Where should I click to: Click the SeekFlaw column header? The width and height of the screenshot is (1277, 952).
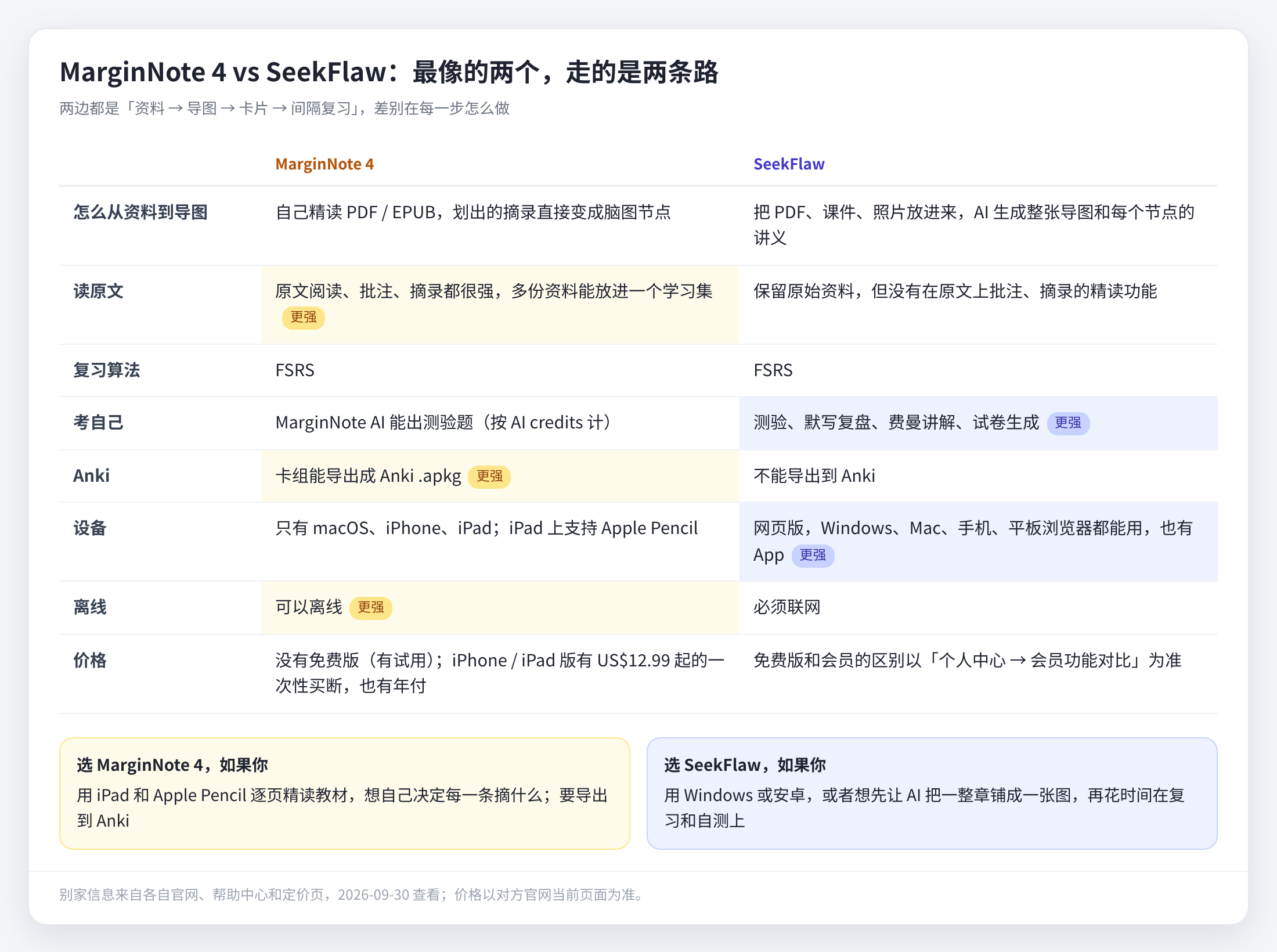[x=789, y=164]
